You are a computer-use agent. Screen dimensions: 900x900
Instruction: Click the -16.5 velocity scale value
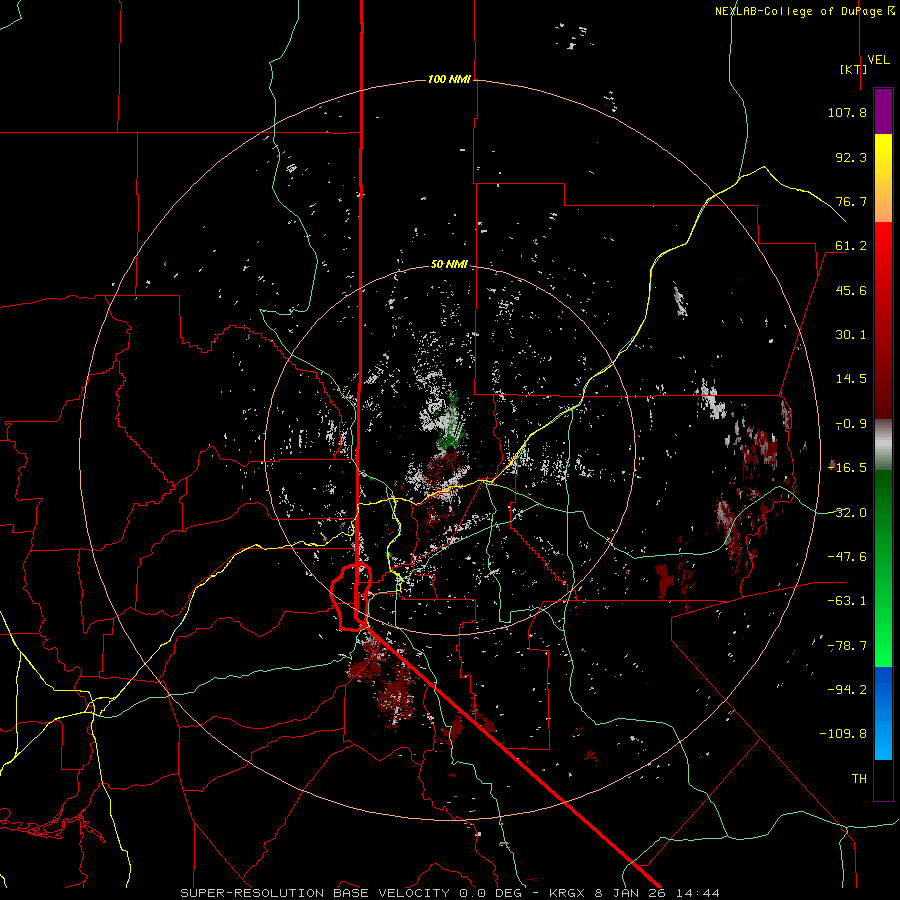click(x=847, y=468)
